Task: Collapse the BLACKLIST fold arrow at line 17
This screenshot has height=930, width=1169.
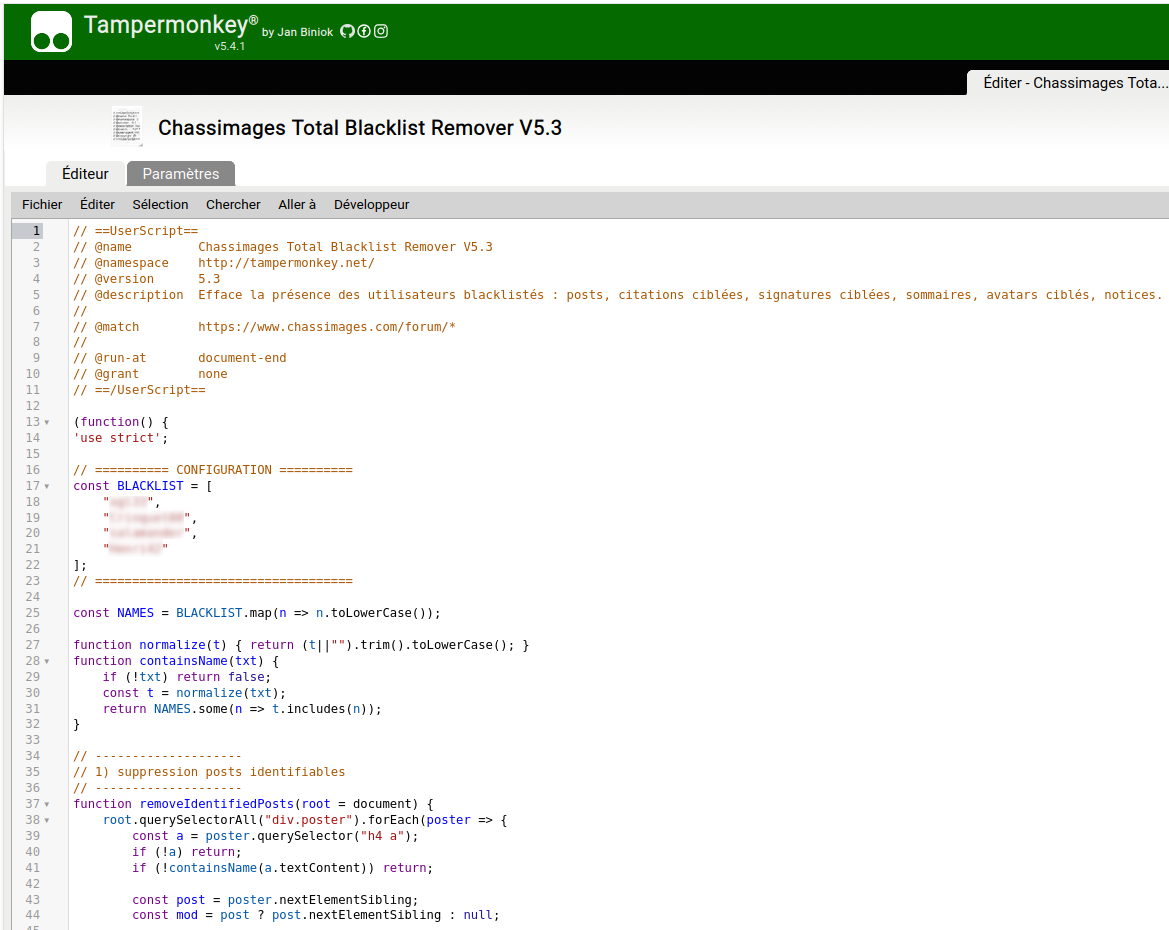Action: click(47, 486)
